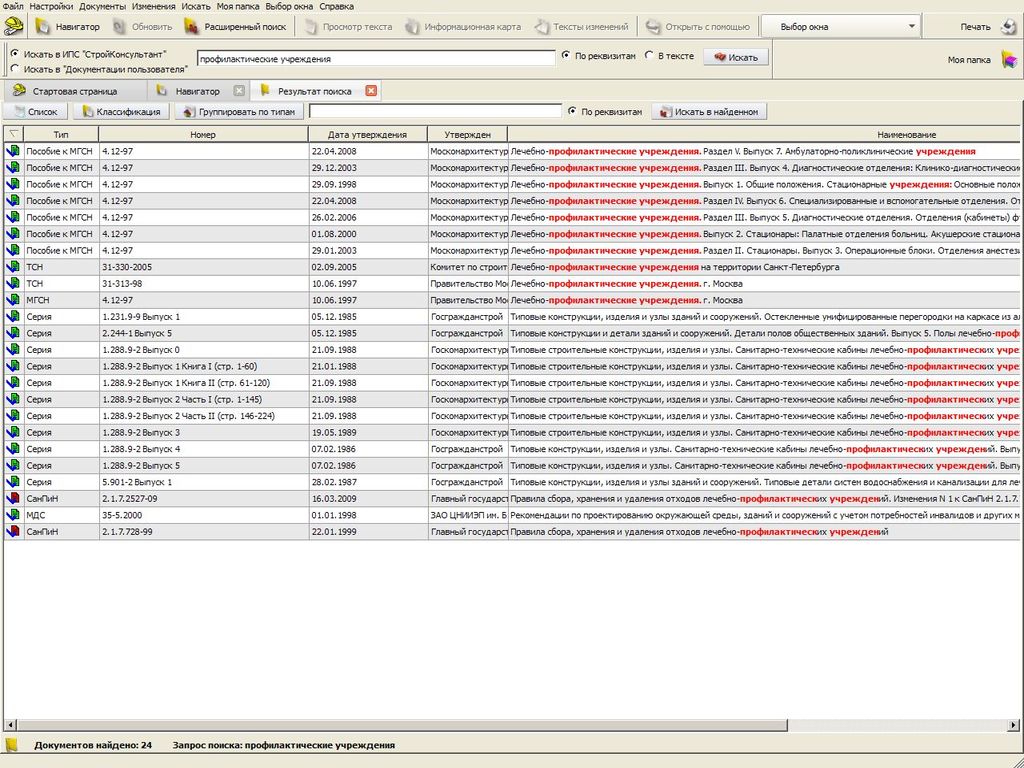1024x768 pixels.
Task: Open Информационная карта from the toolbar
Action: [x=463, y=27]
